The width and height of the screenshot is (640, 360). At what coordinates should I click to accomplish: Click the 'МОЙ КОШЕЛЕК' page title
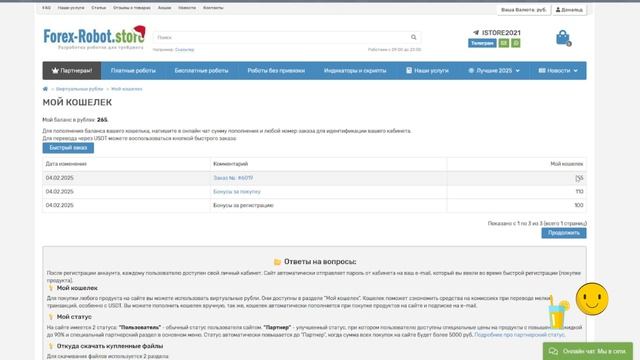pos(77,102)
